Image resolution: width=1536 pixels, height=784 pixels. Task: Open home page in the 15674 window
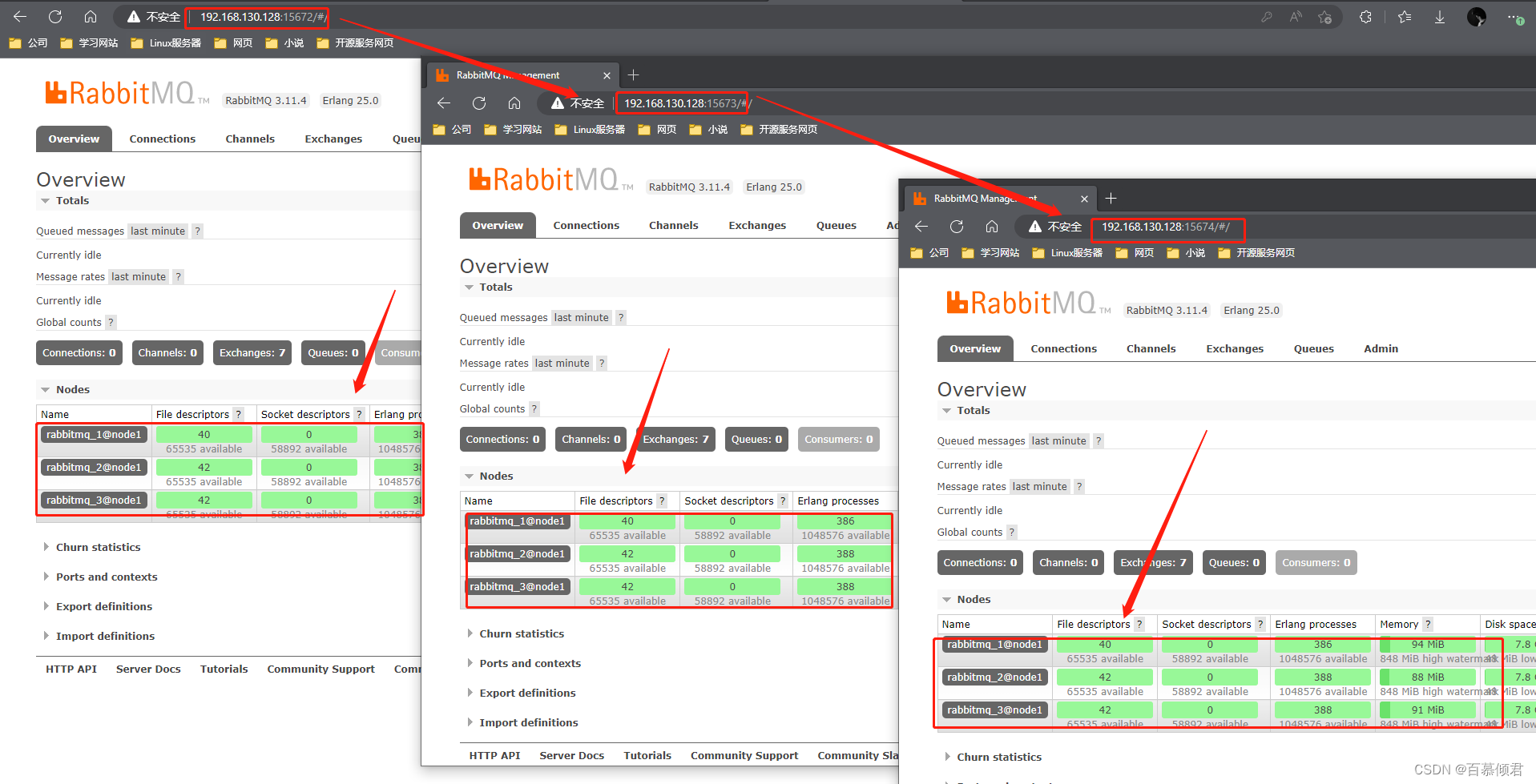click(992, 226)
